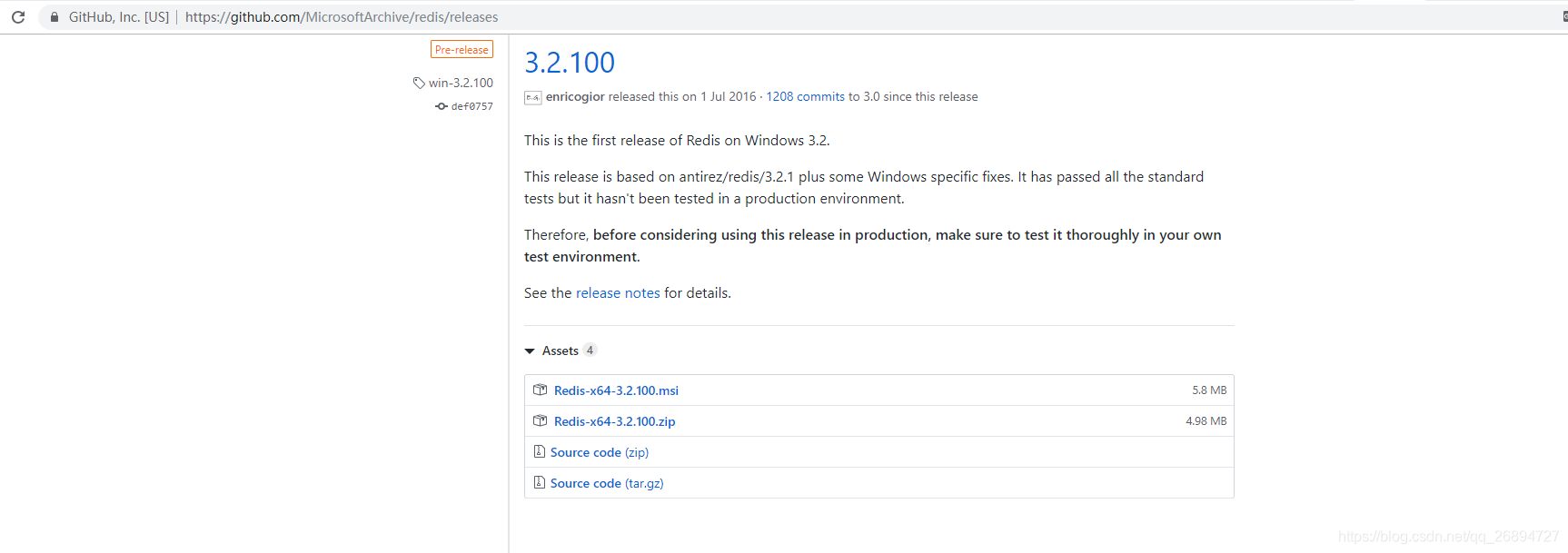Click the 5.8 MB file size
The height and width of the screenshot is (553, 1568).
pos(1209,390)
